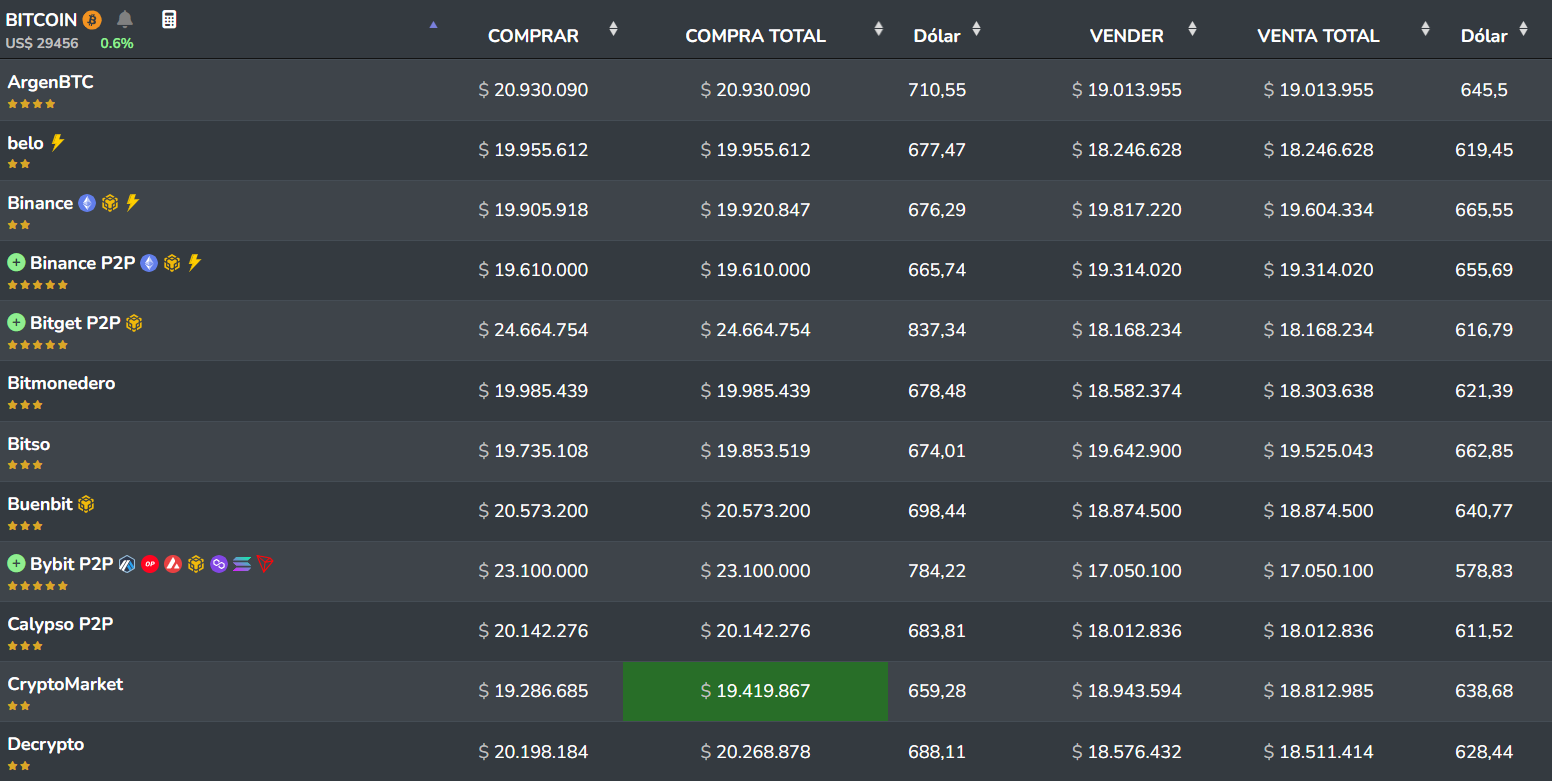Click the lightning icon in the Binance row

point(132,203)
